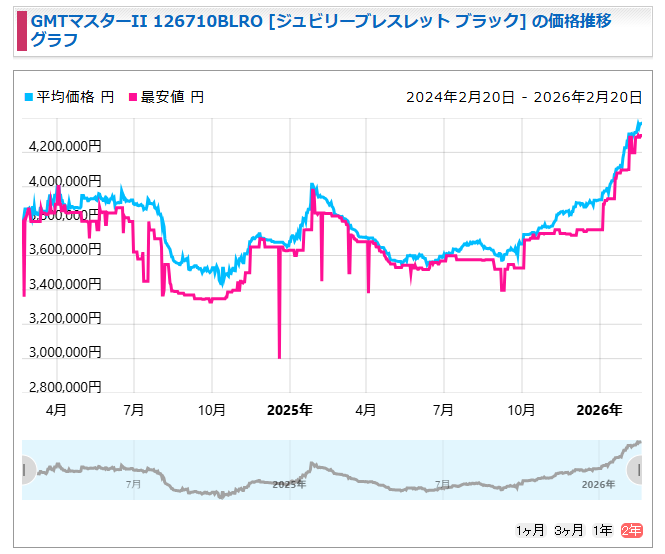Click the blue 平均価格 legend square
The height and width of the screenshot is (554, 665).
(x=29, y=97)
